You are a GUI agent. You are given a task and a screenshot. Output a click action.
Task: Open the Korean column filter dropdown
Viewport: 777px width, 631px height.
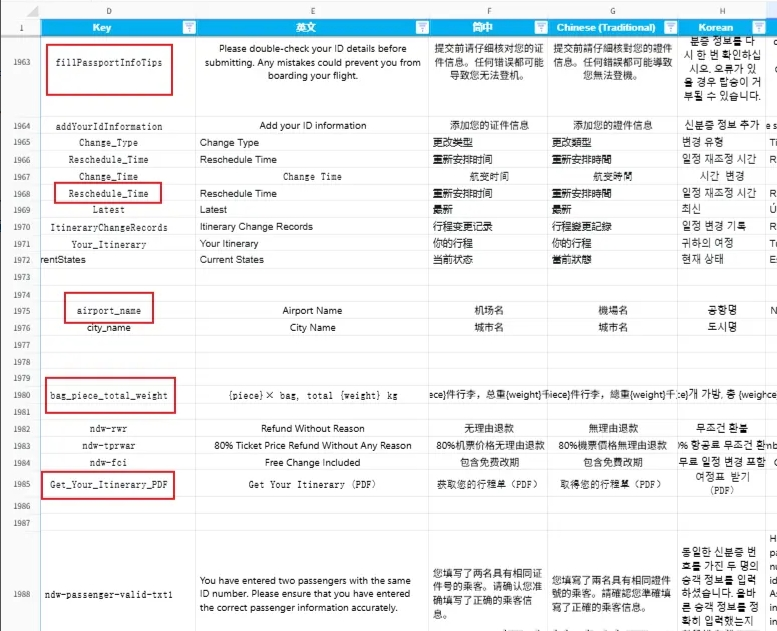tap(763, 27)
